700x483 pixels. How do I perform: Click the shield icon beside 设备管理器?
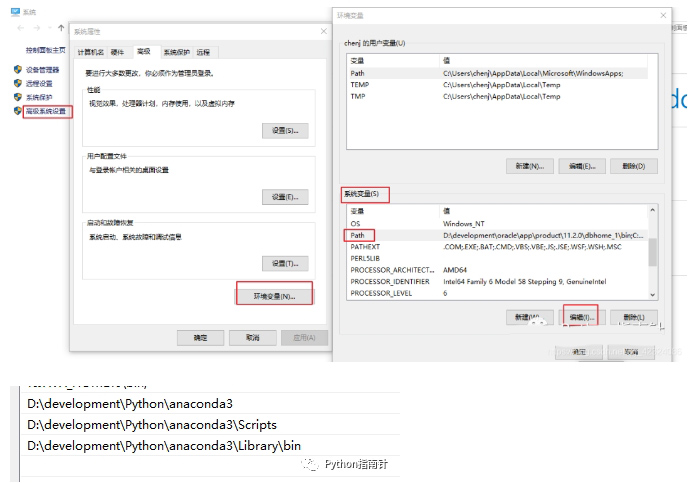click(18, 70)
